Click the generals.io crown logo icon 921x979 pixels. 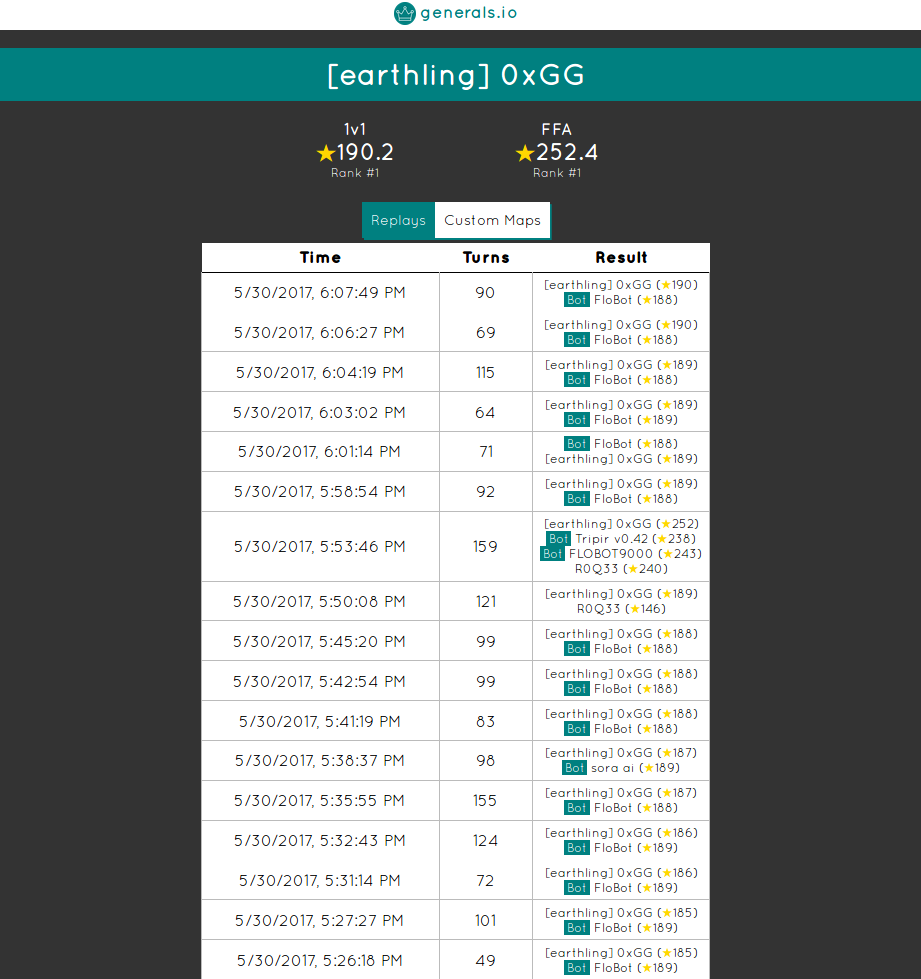(404, 13)
